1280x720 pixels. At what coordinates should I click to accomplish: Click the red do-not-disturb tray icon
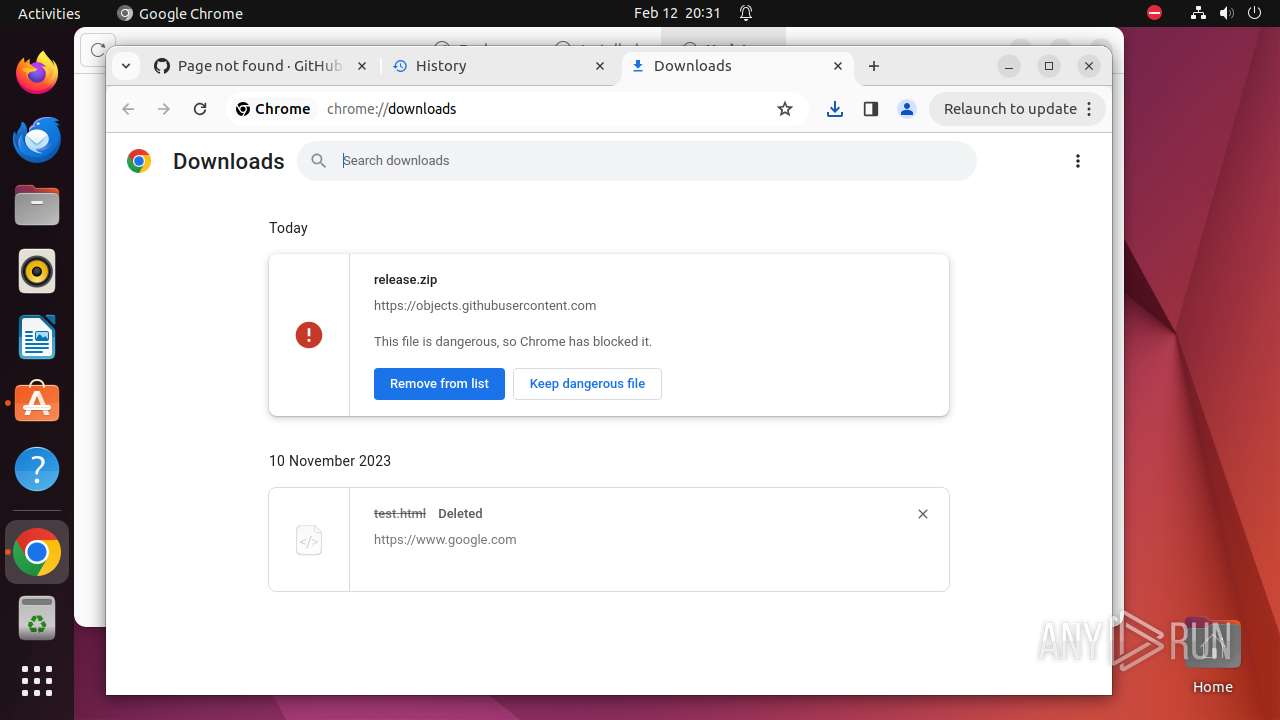click(x=1154, y=13)
